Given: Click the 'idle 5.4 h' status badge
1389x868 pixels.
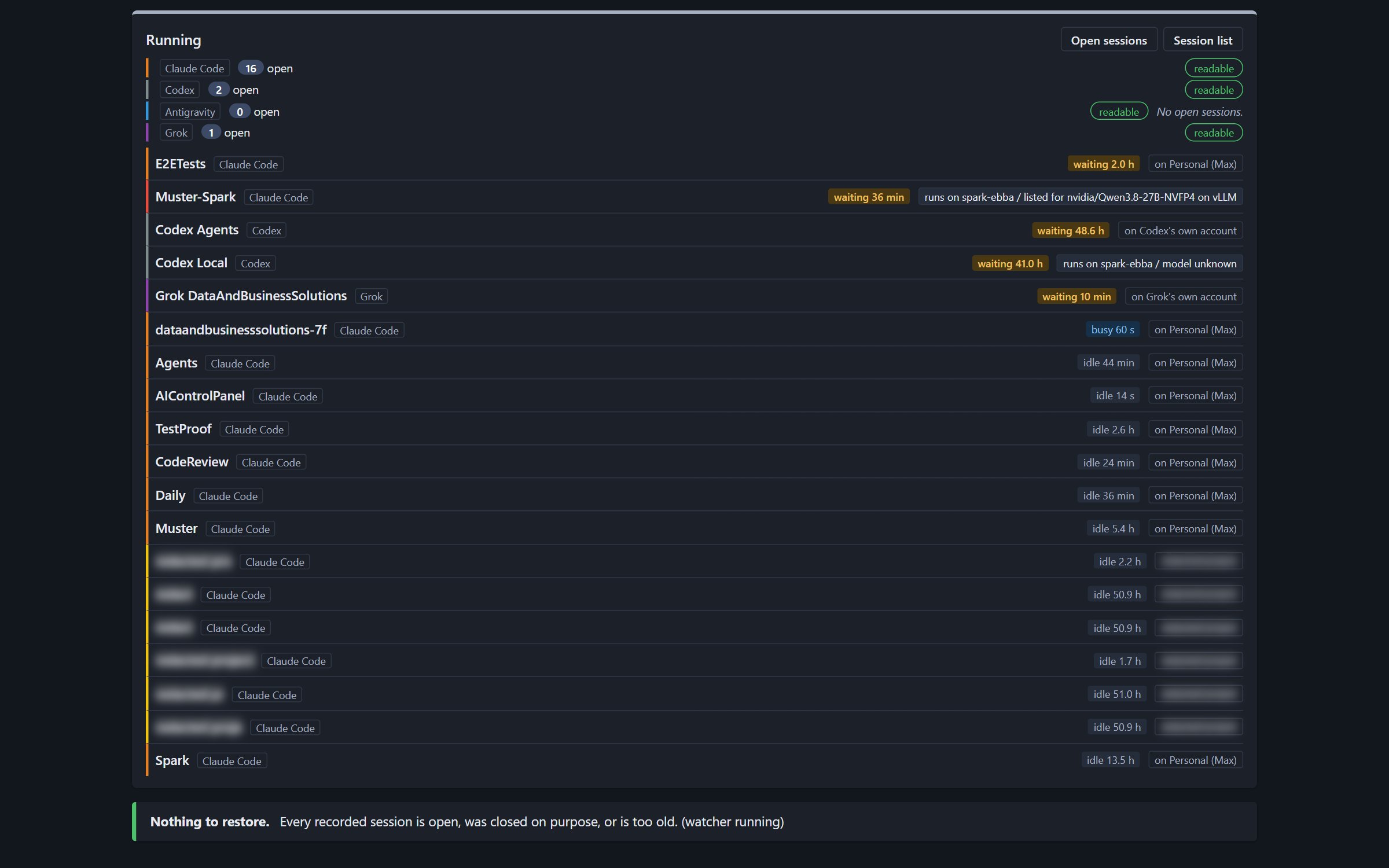Looking at the screenshot, I should pos(1113,528).
